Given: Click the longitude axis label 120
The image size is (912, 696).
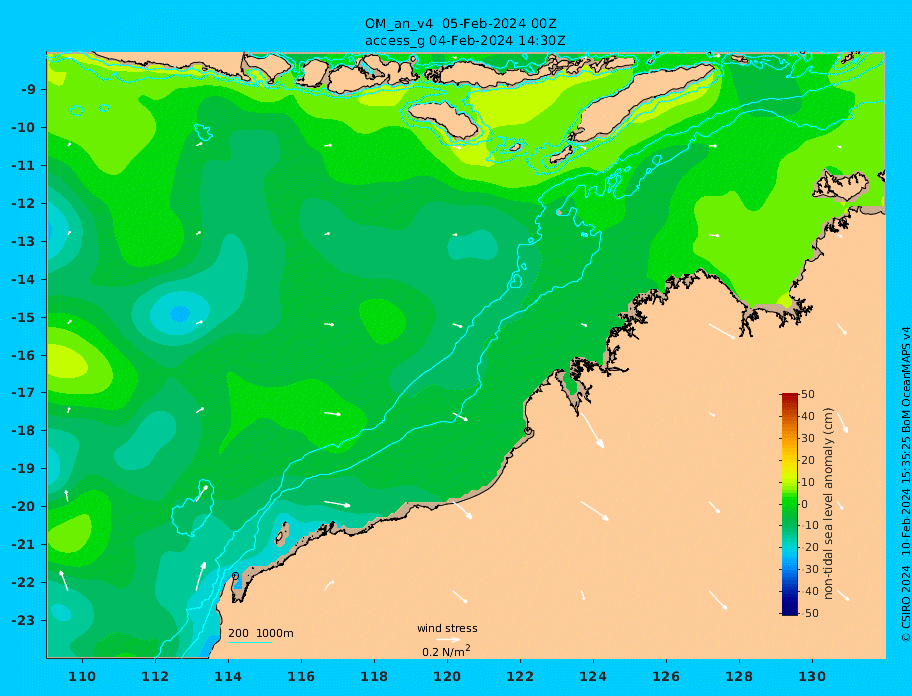Looking at the screenshot, I should coord(447,676).
